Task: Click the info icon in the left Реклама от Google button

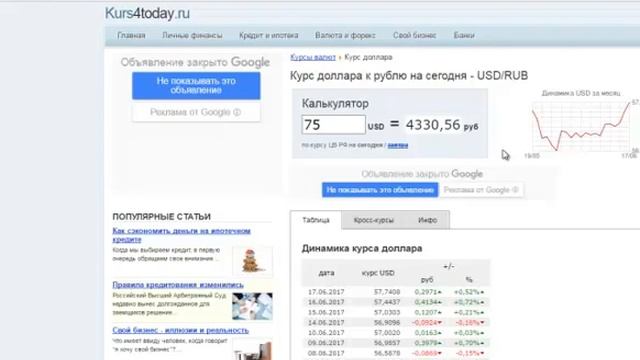Action: (x=237, y=112)
